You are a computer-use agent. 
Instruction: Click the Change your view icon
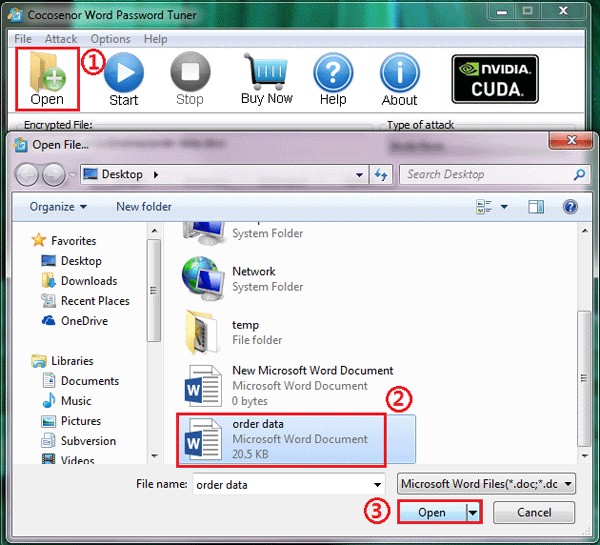pyautogui.click(x=484, y=207)
